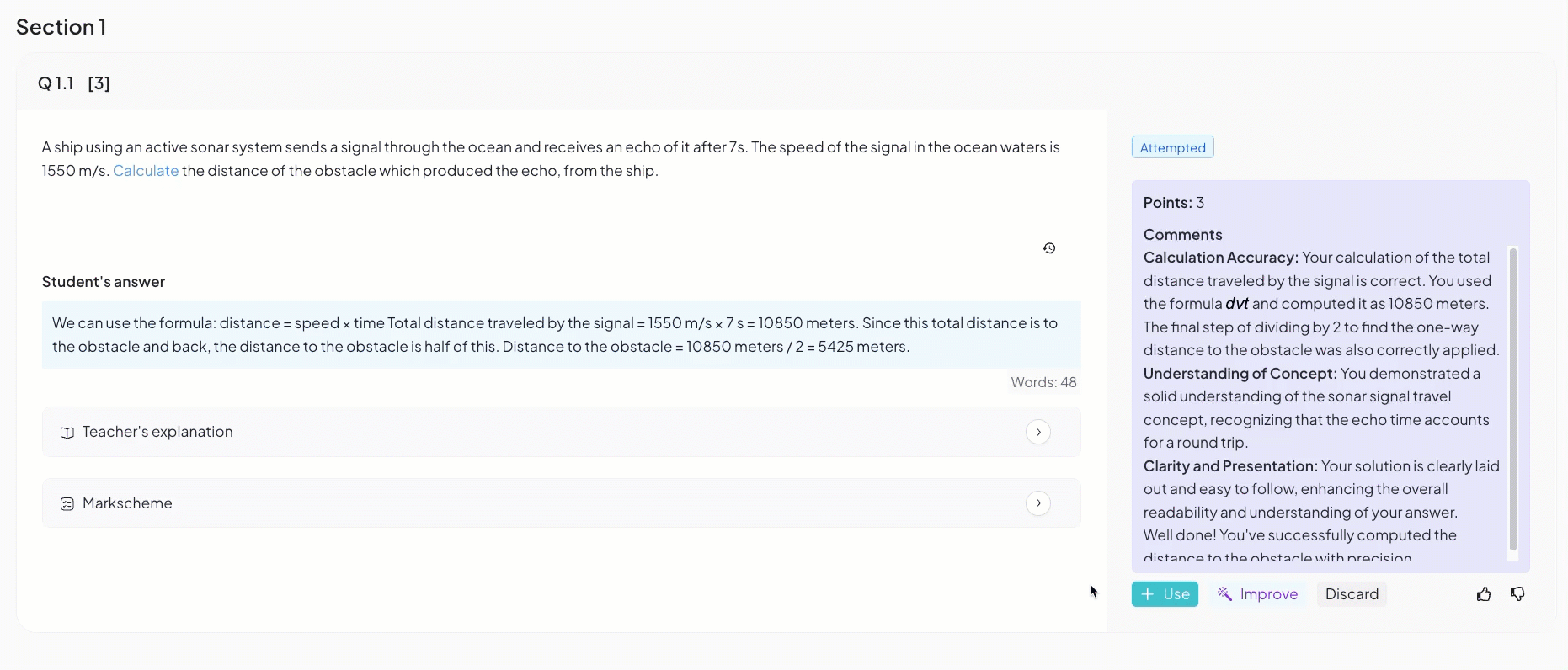Click the Q1.1 question header
Viewport: 1568px width, 670px height.
coord(74,83)
